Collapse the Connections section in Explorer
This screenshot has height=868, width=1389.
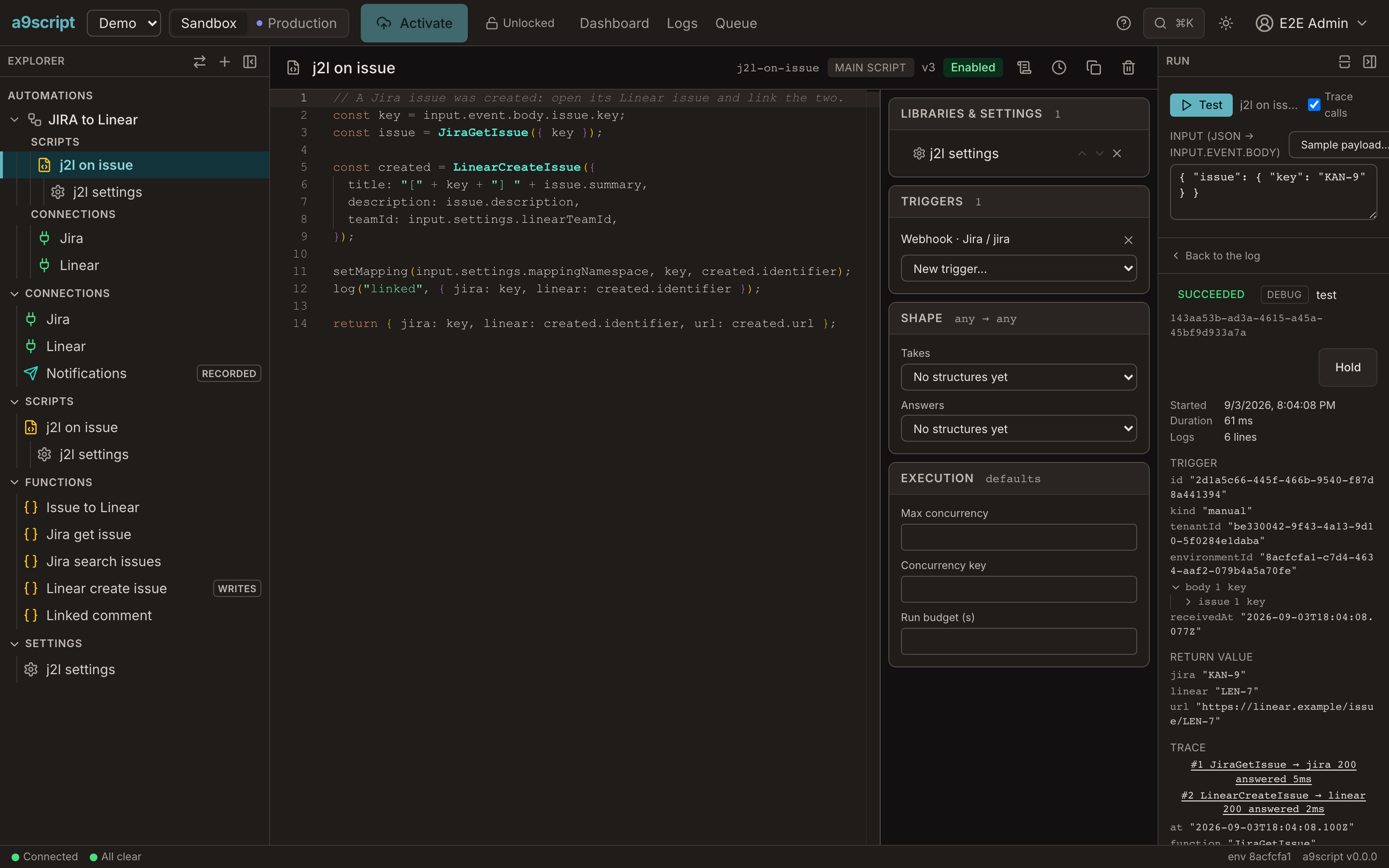click(15, 293)
